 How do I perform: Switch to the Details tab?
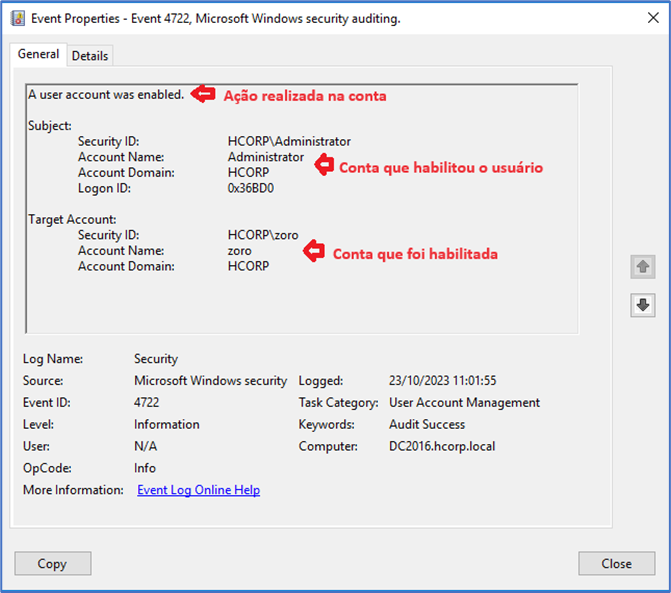click(x=90, y=56)
